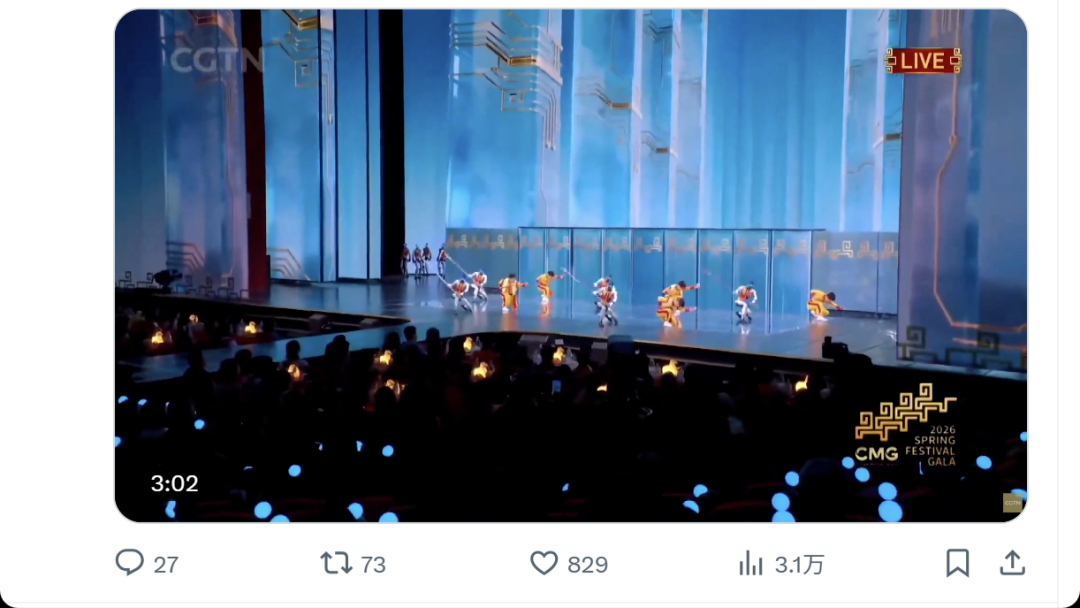The width and height of the screenshot is (1080, 608).
Task: Open the share/upload arrow icon
Action: tap(1012, 563)
